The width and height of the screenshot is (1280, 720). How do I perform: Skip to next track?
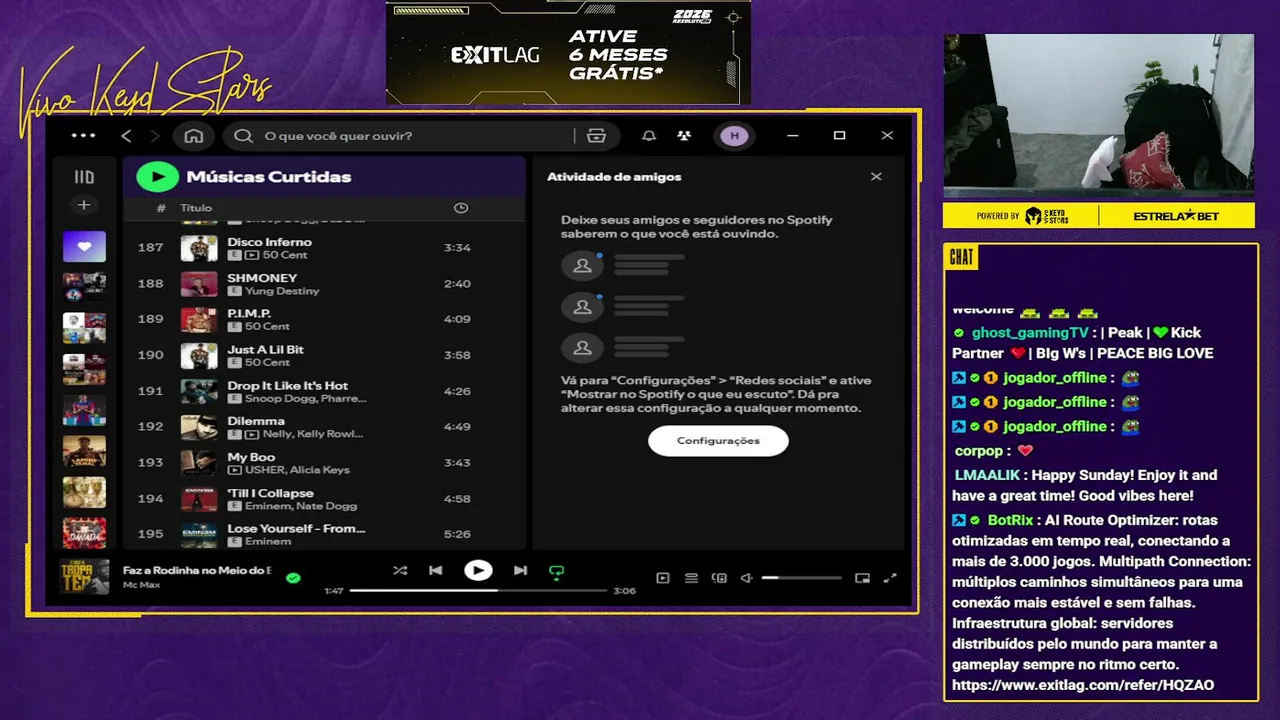[x=520, y=571]
